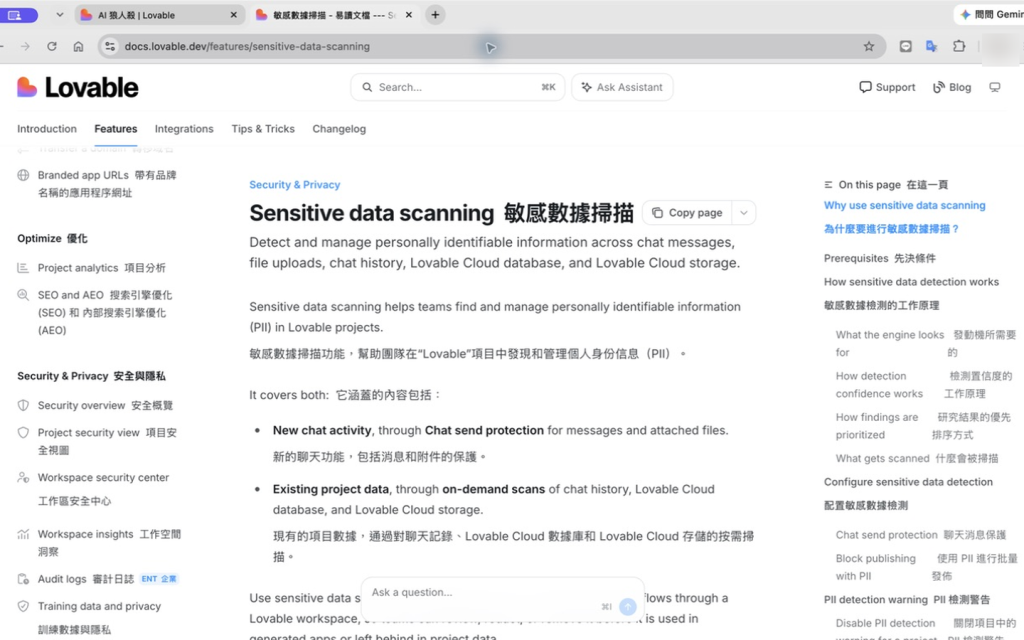The image size is (1024, 640).
Task: Open Project security view sidebar item
Action: coord(98,441)
